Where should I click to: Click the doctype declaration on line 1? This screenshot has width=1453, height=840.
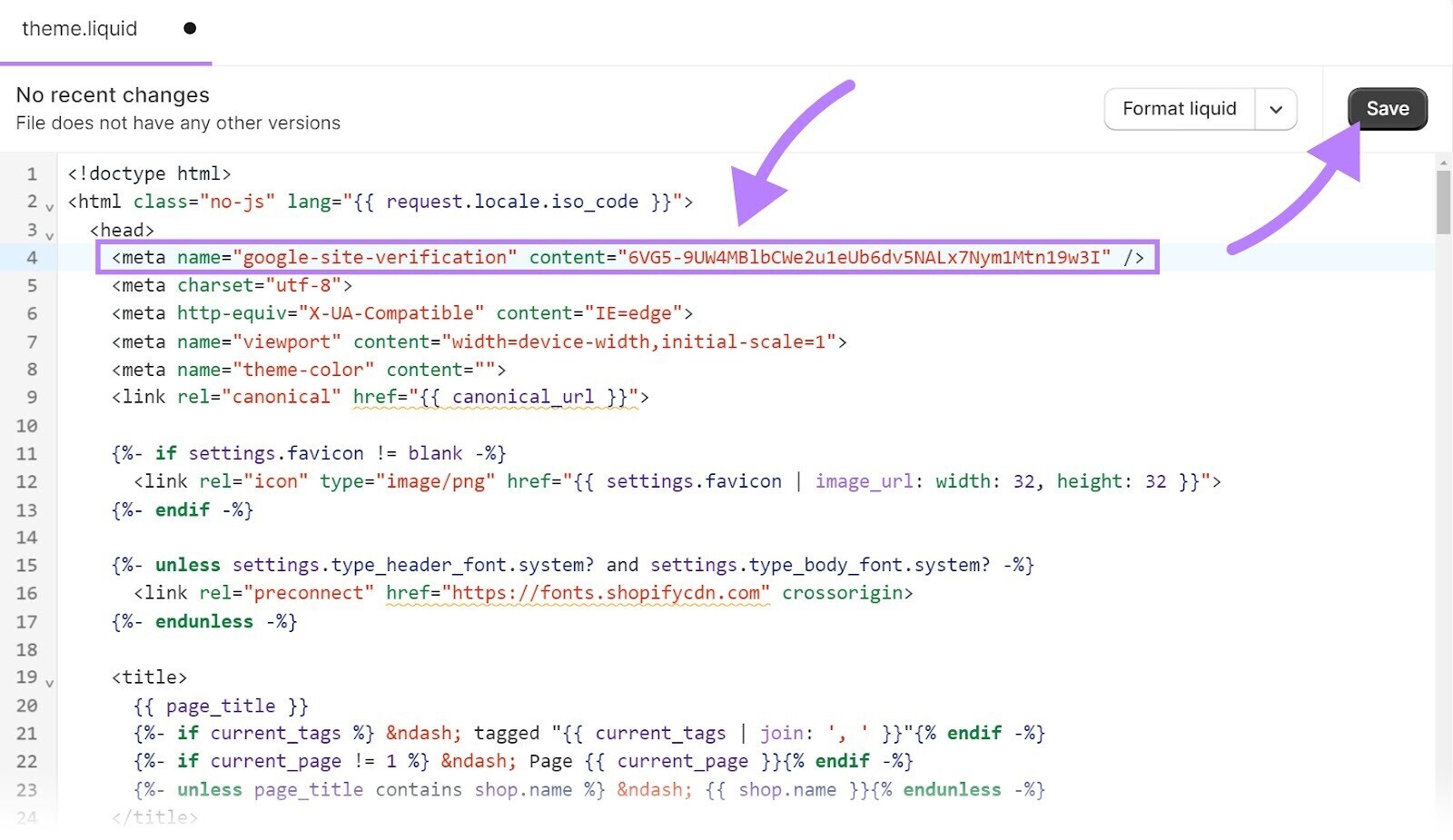coord(149,173)
